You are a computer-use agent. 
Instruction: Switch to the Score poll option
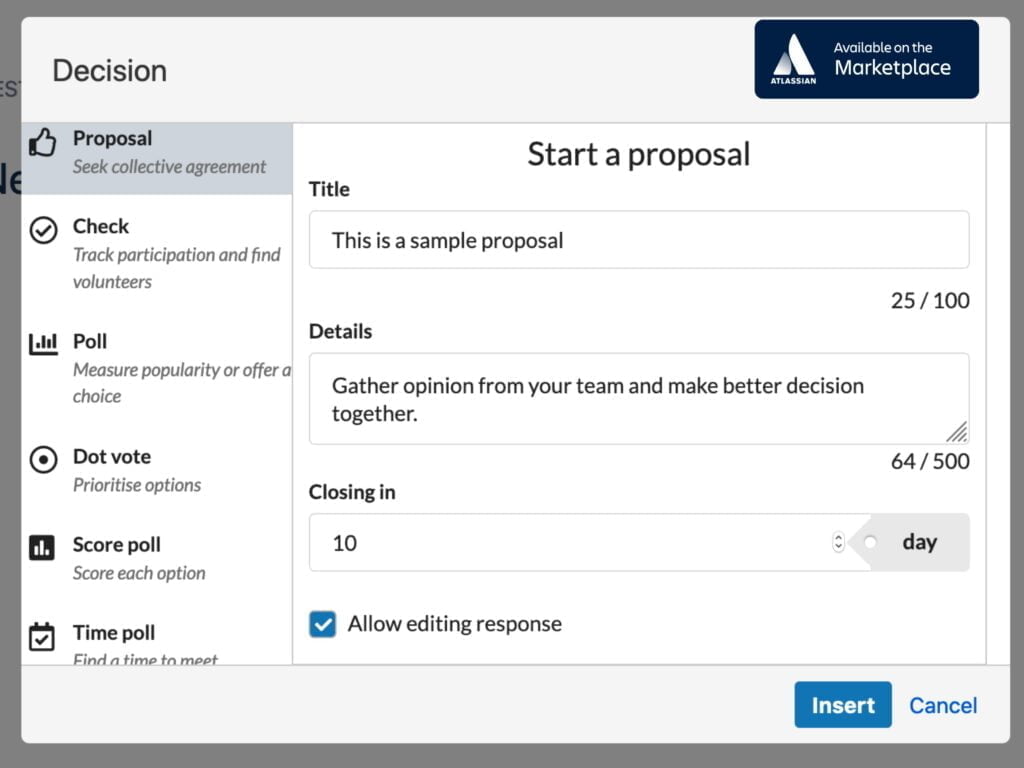pos(116,545)
